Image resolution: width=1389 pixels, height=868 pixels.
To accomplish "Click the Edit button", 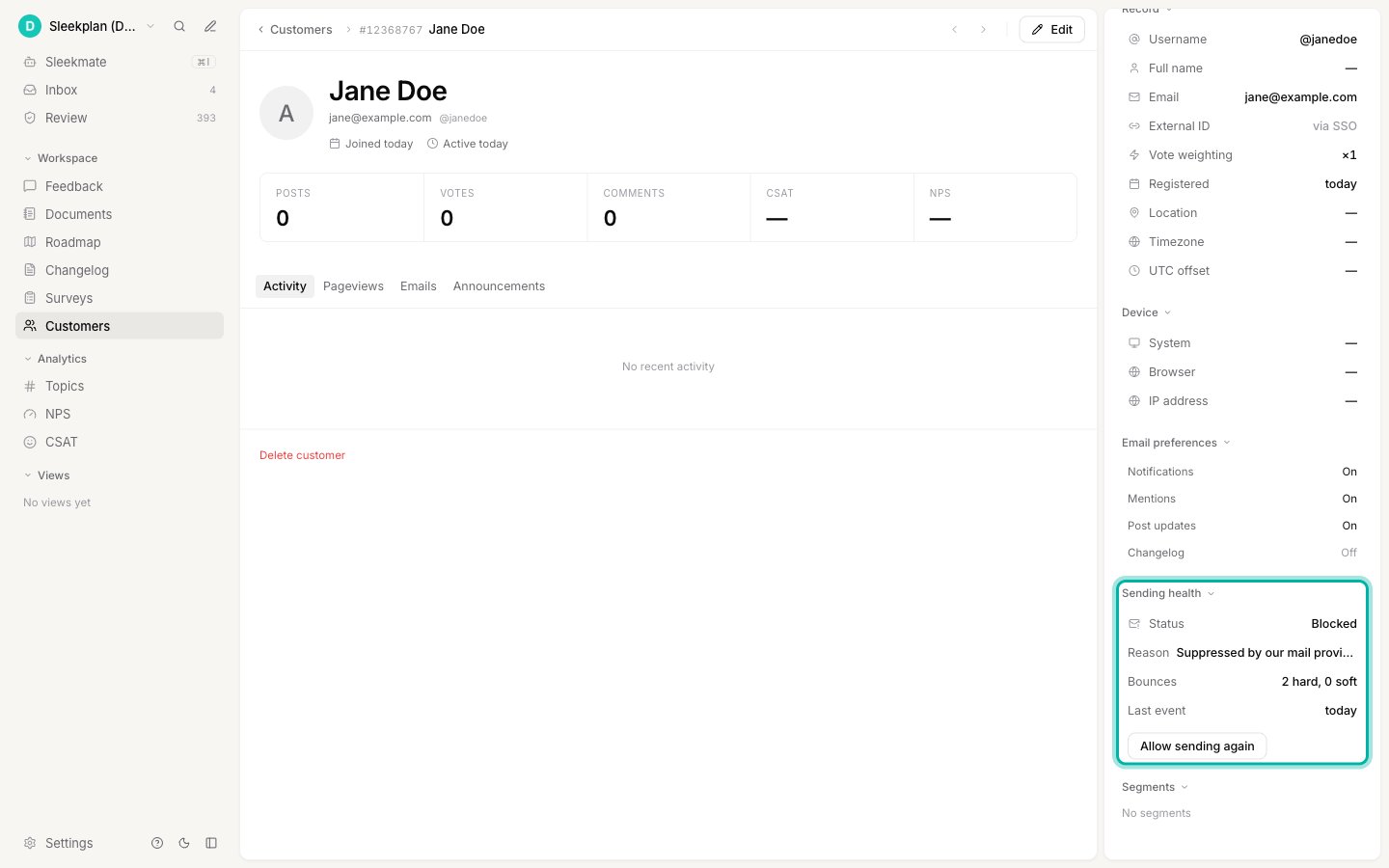I will pos(1052,30).
